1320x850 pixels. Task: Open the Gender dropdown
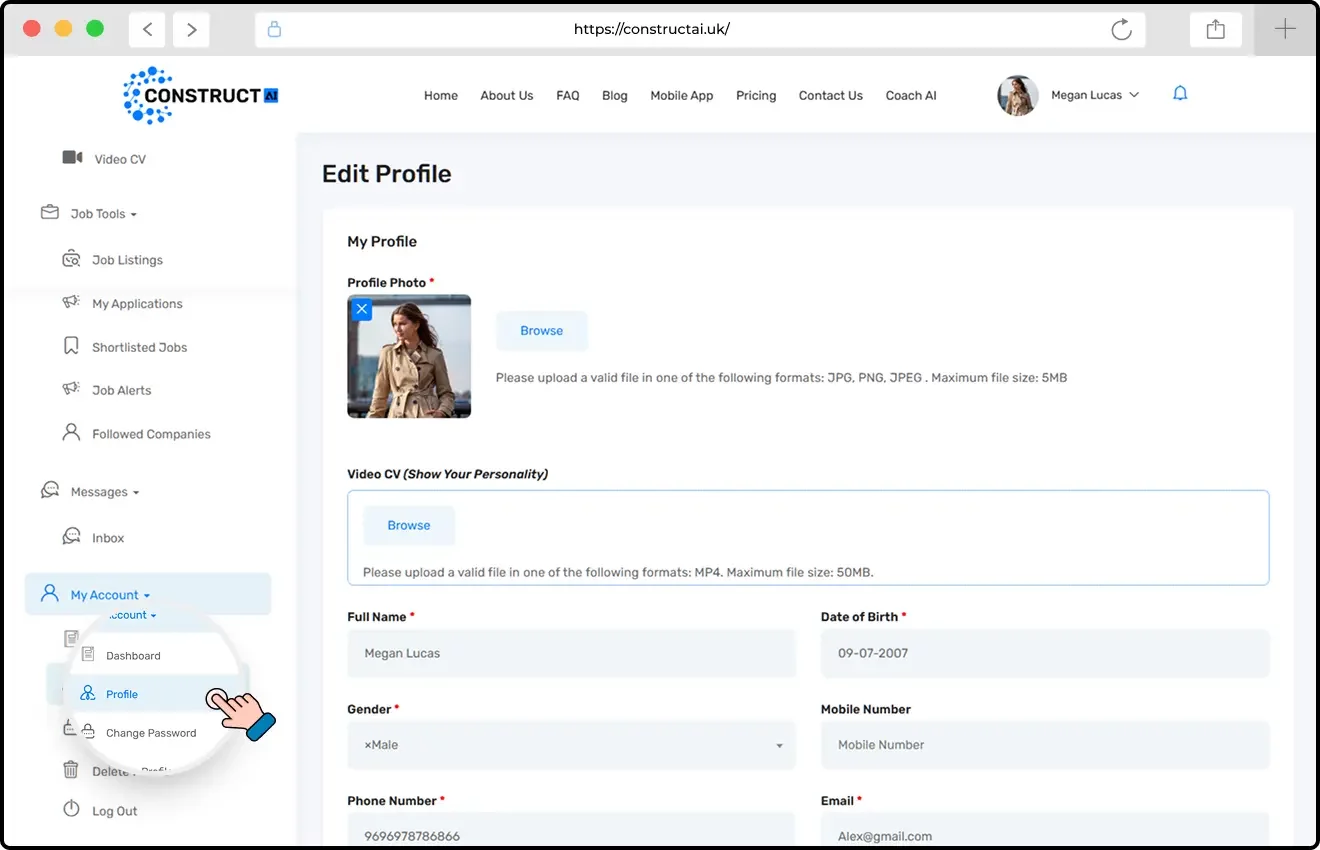tap(571, 745)
